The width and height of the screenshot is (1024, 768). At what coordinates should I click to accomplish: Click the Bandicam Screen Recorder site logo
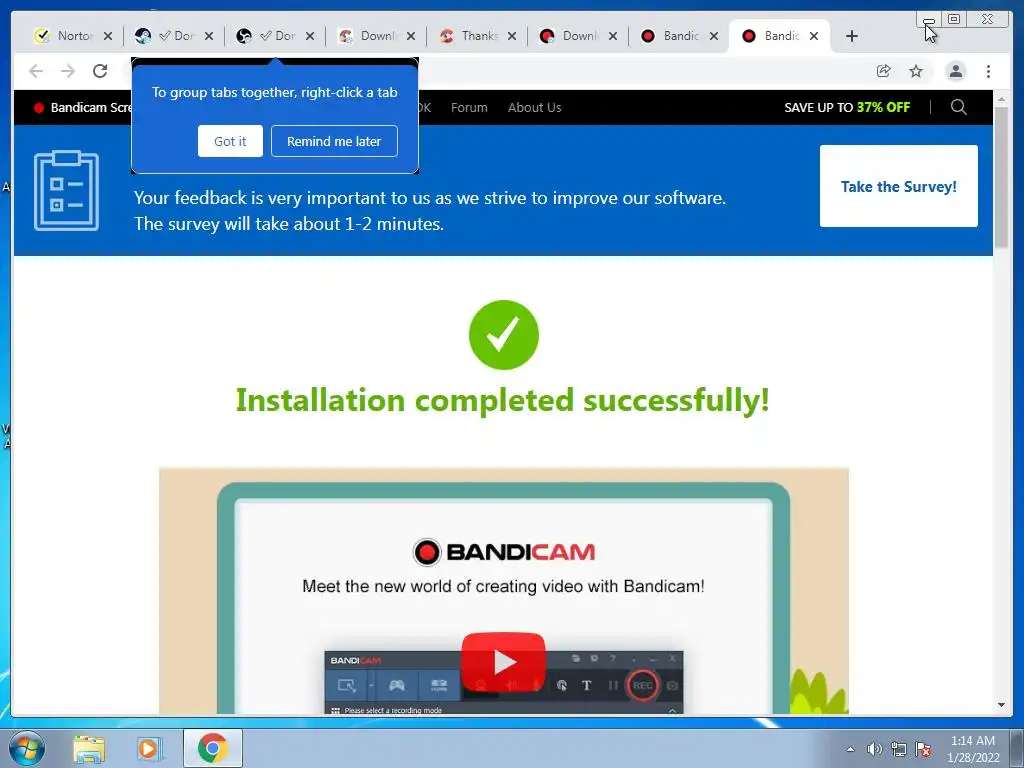coord(83,107)
